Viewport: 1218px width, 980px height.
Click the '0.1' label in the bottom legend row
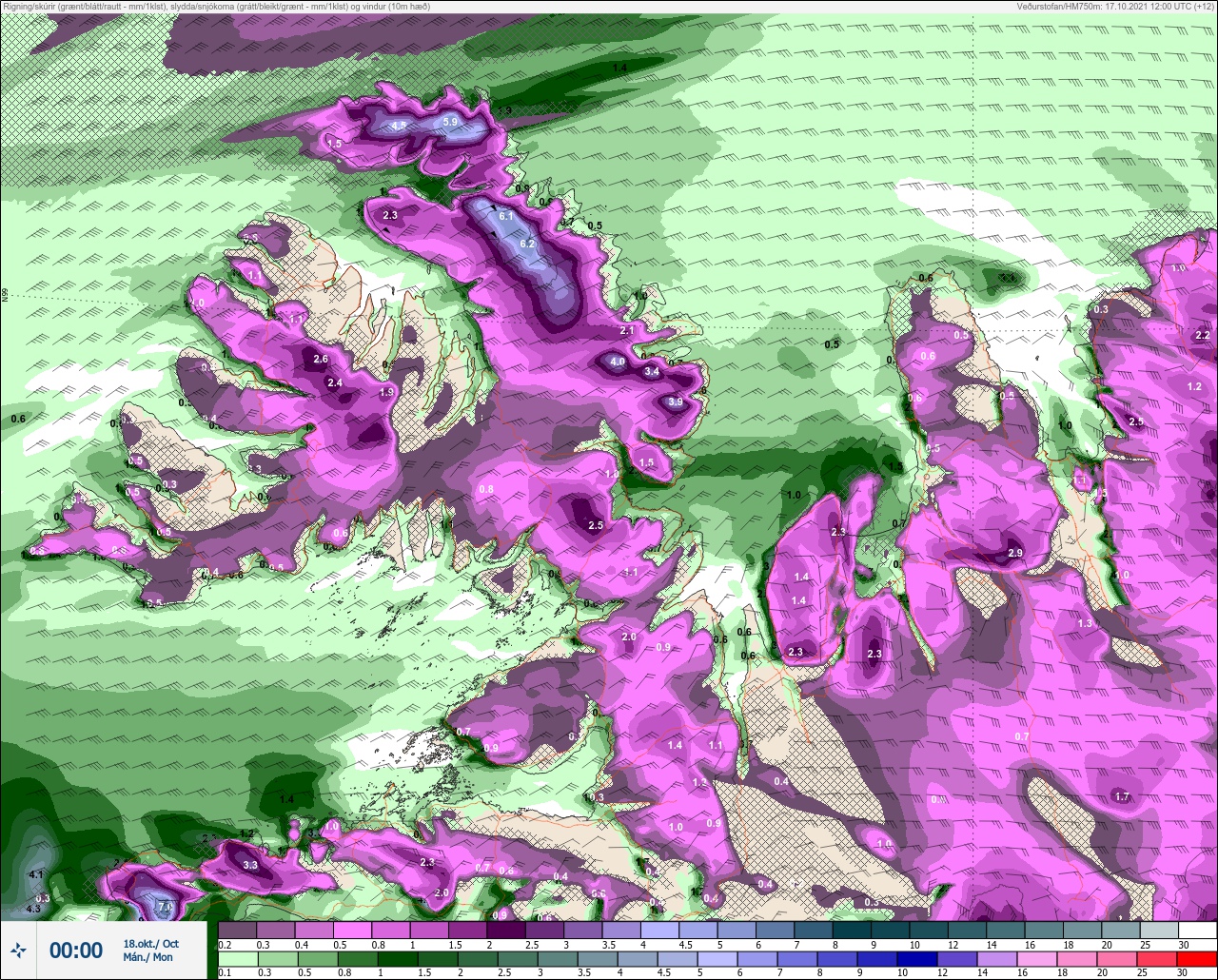225,973
